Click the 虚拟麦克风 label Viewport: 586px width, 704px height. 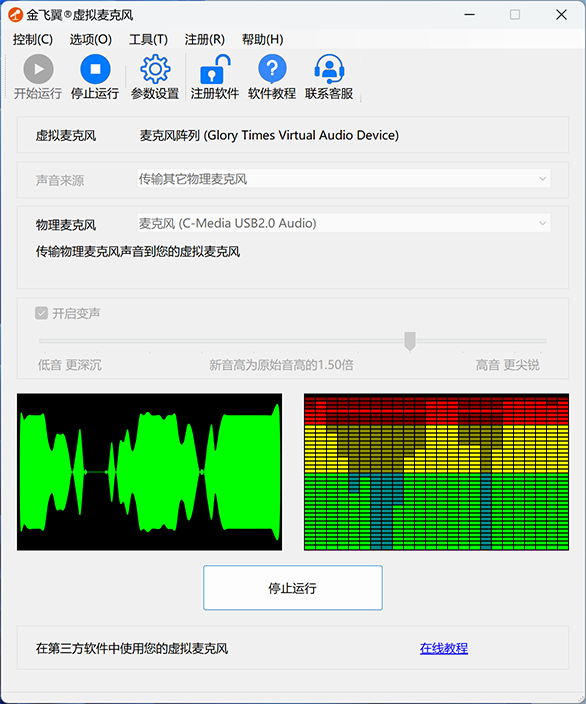[66, 136]
